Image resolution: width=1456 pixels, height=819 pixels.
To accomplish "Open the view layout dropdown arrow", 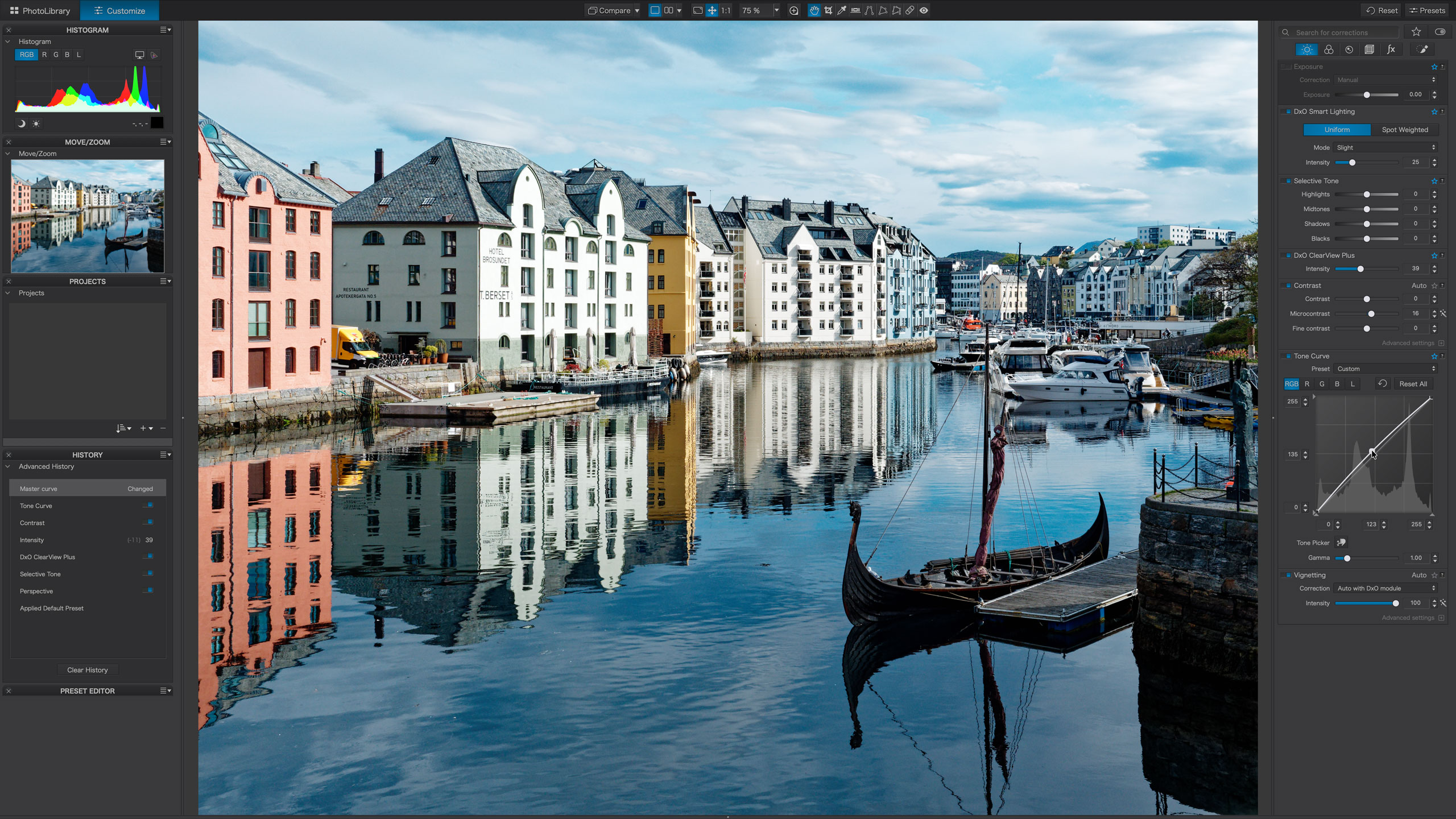I will pos(679,11).
